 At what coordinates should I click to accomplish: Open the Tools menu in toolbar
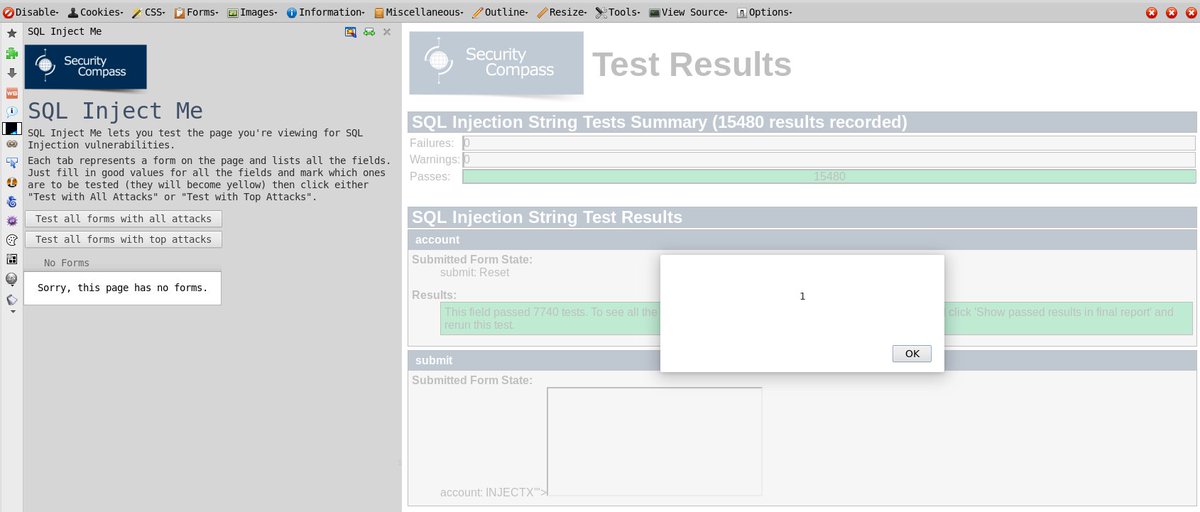[x=619, y=13]
